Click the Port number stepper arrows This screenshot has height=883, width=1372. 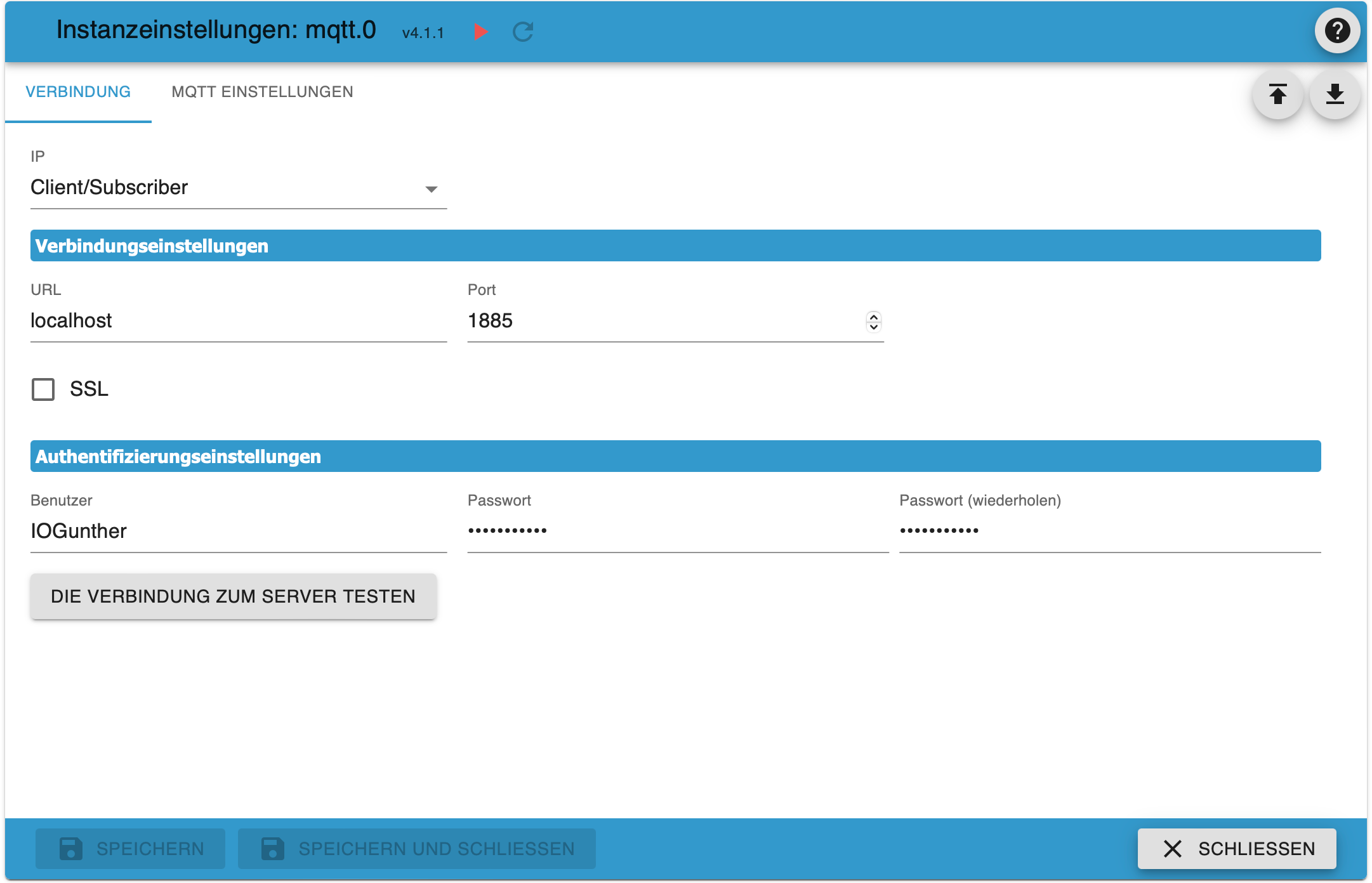pos(873,322)
